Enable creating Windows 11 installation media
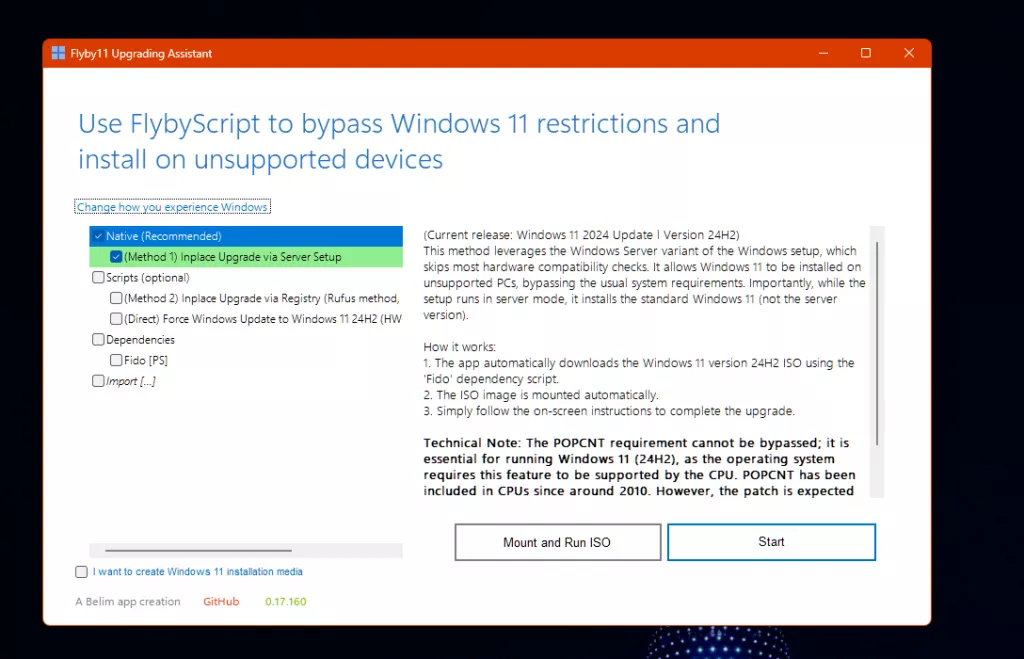Screen dimensions: 1024x659 (80, 571)
